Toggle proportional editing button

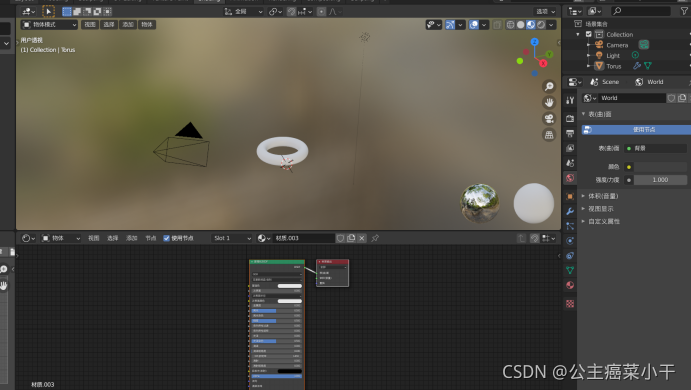click(x=322, y=11)
